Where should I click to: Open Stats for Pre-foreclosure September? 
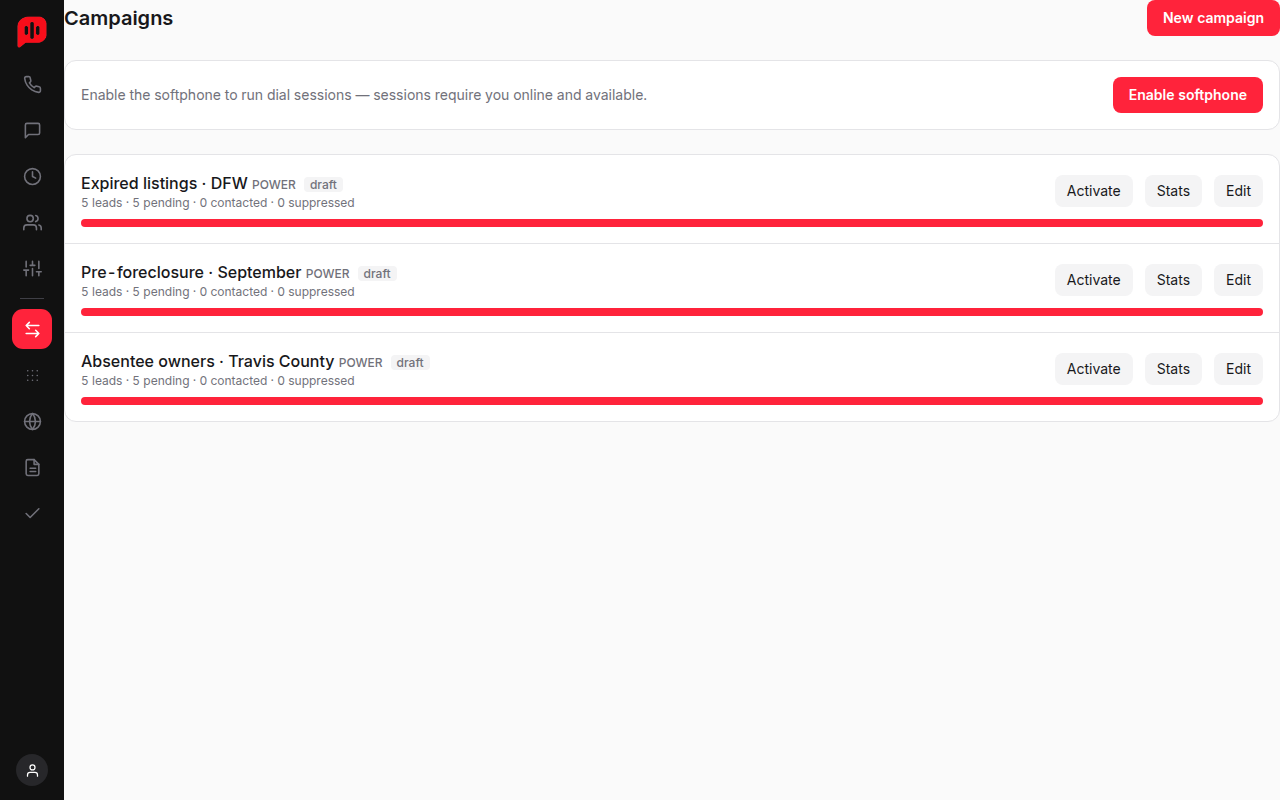click(x=1173, y=280)
